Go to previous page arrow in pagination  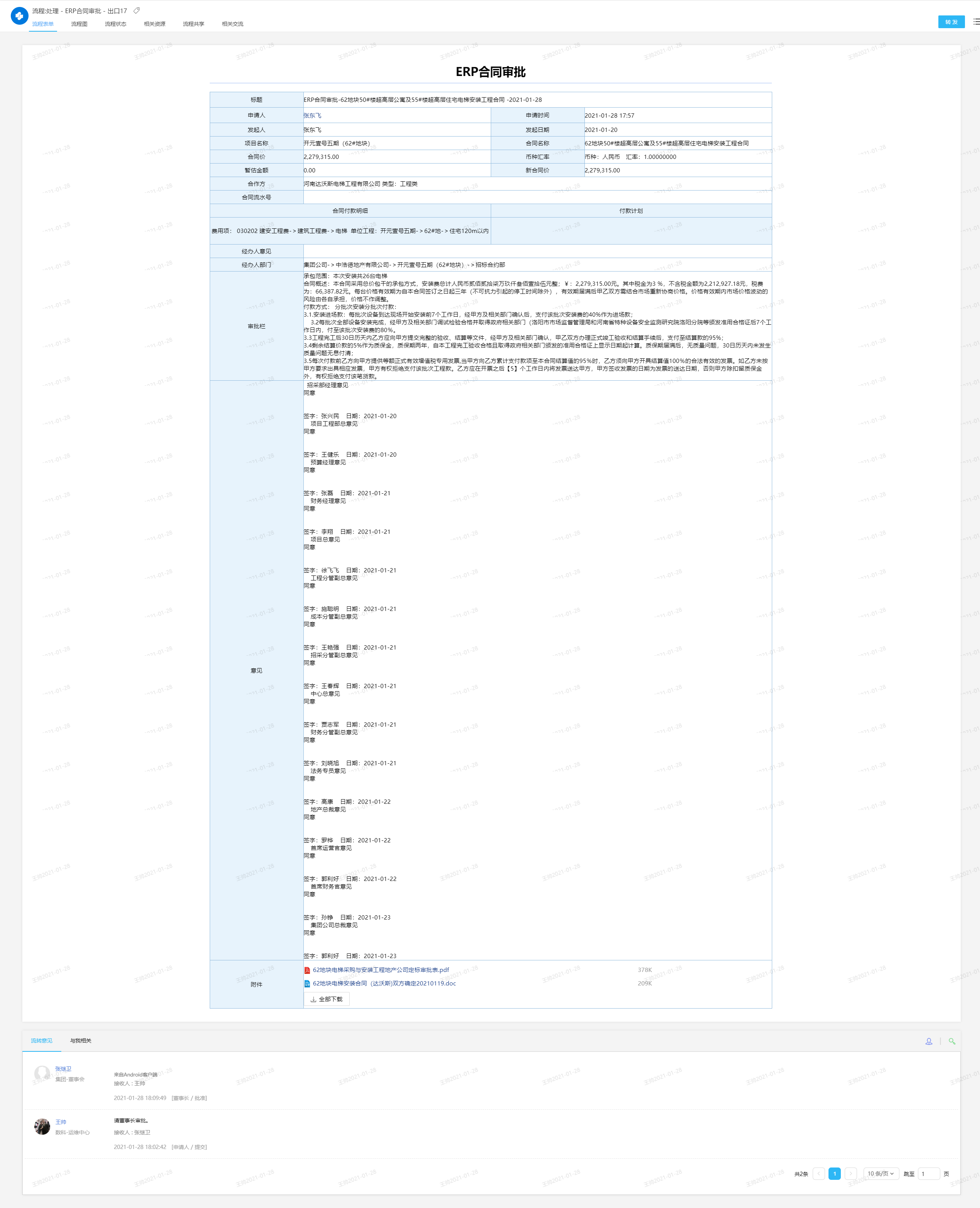click(x=818, y=1174)
